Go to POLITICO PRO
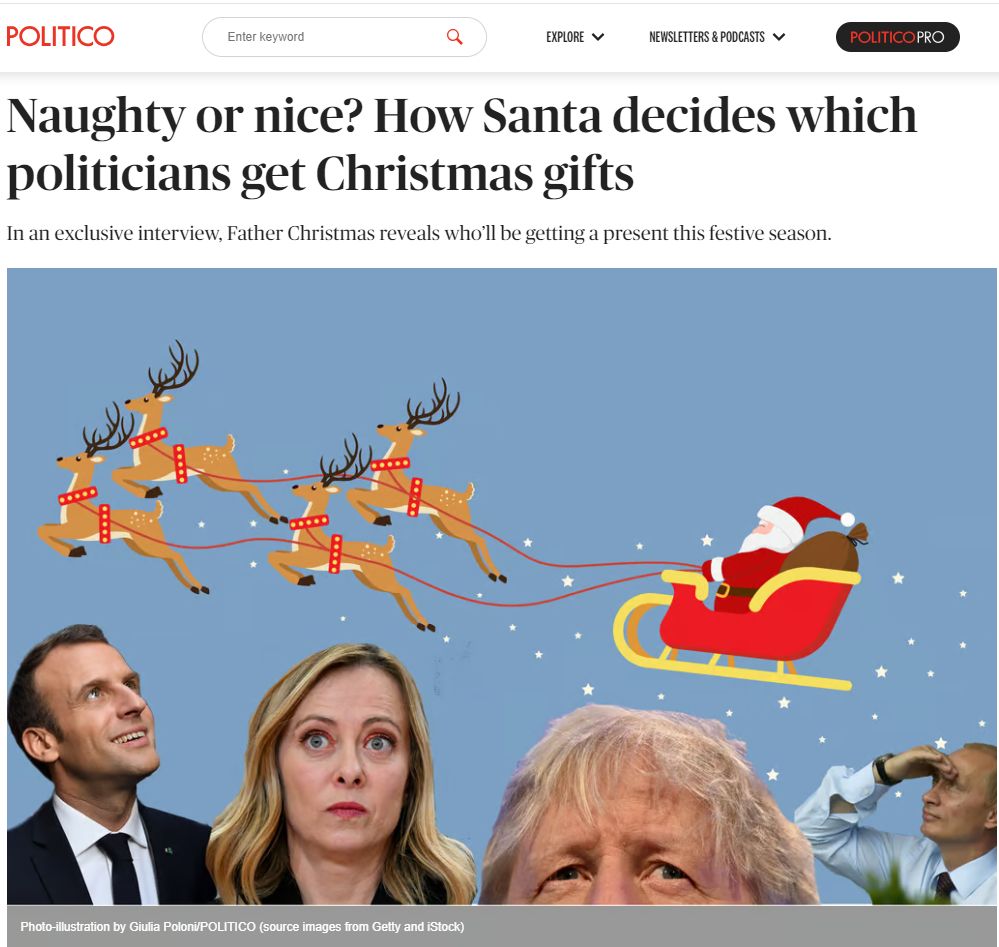 [x=897, y=37]
